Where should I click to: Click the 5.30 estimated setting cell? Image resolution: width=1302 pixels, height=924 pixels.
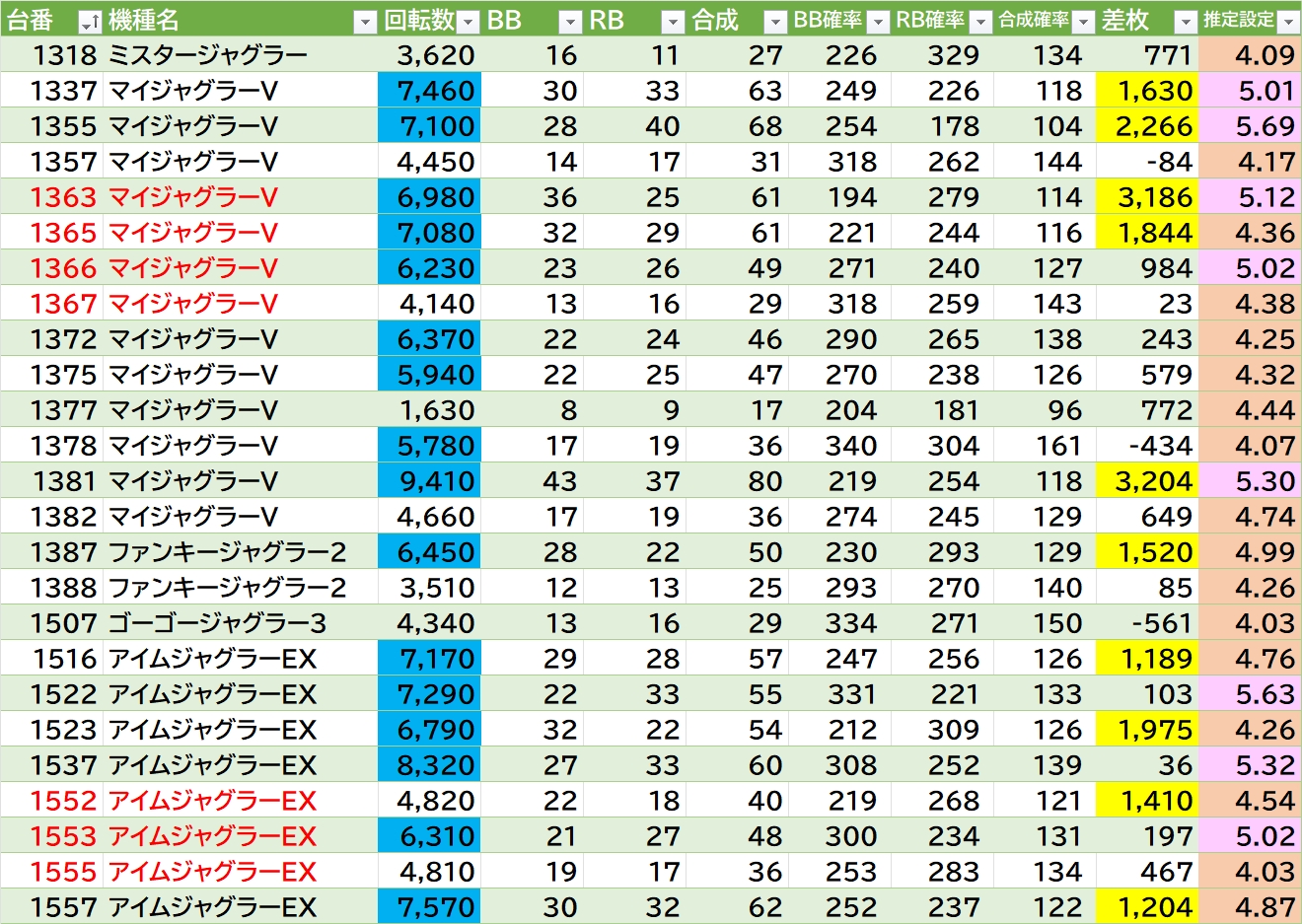[1251, 481]
